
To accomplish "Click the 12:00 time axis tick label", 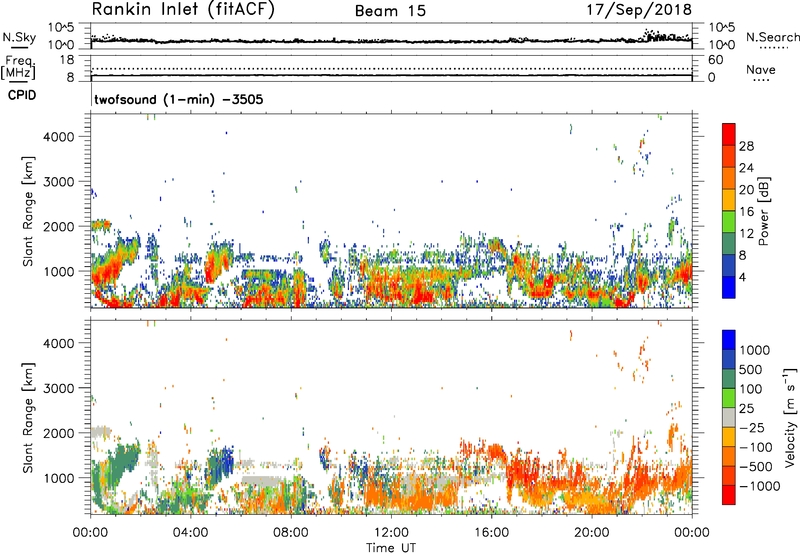I will tap(391, 533).
